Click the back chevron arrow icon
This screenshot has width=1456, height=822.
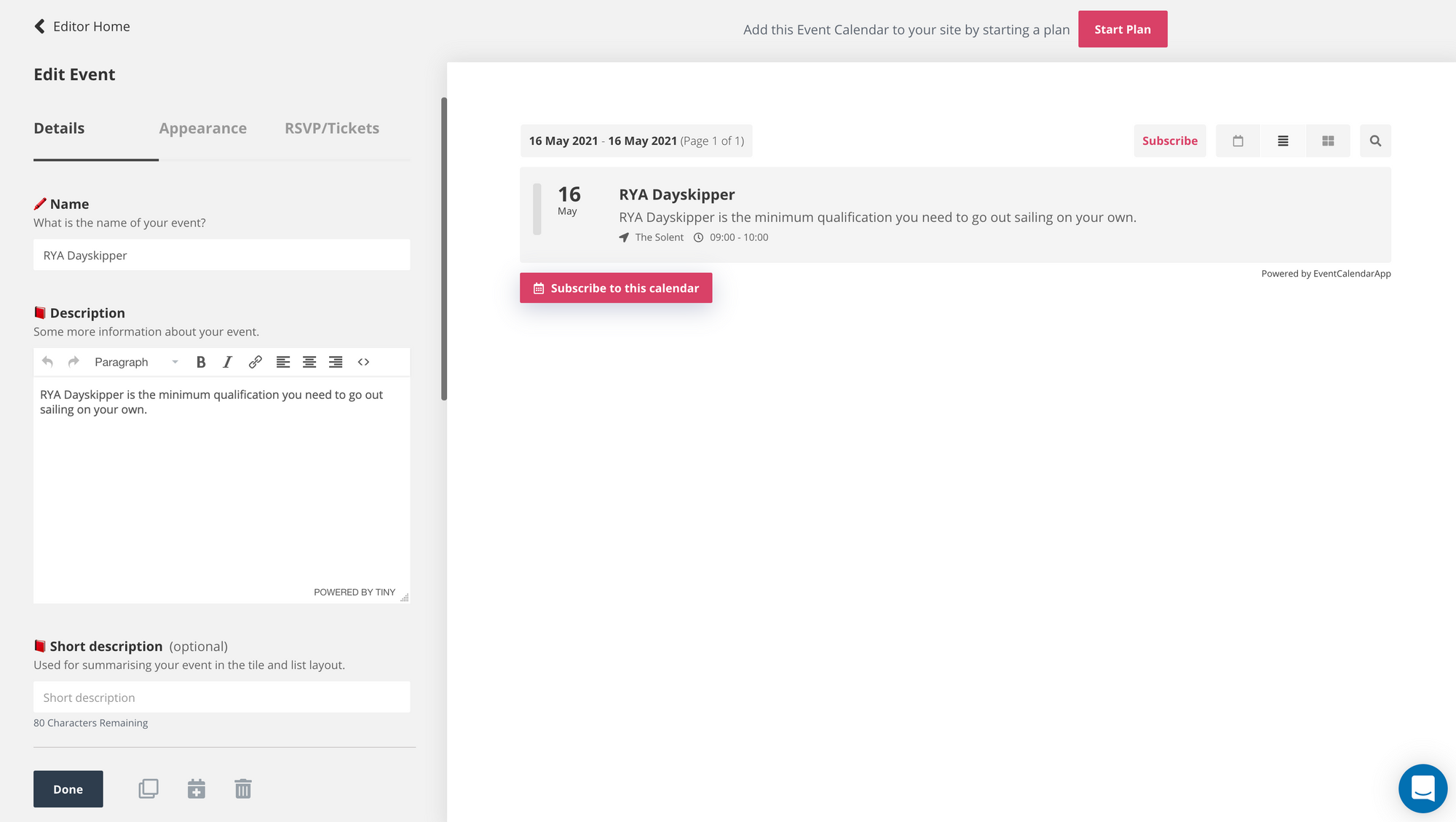tap(39, 26)
